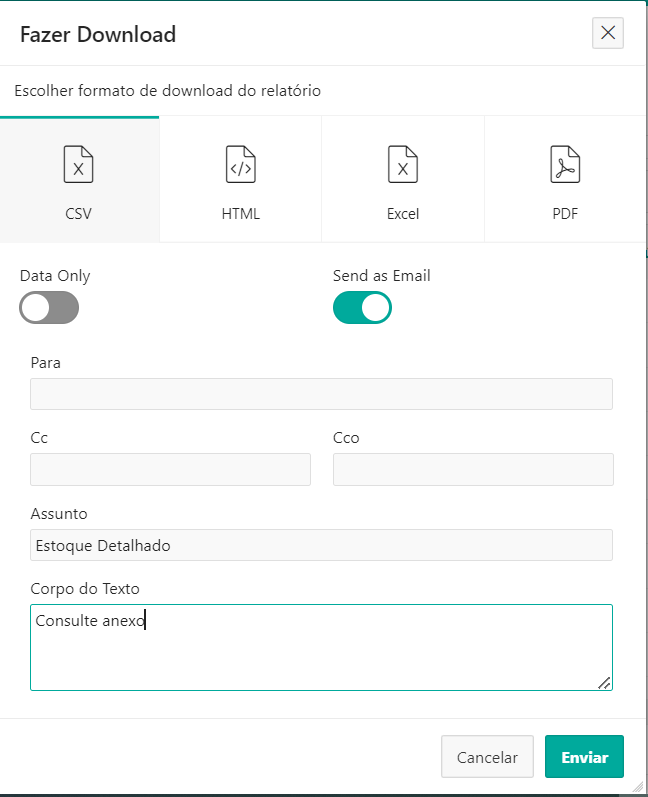Select the CSV file format icon

(79, 165)
